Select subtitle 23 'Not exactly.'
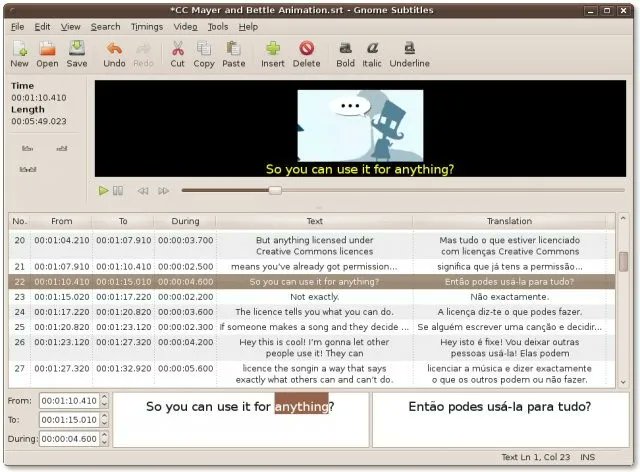The image size is (640, 472). click(311, 297)
